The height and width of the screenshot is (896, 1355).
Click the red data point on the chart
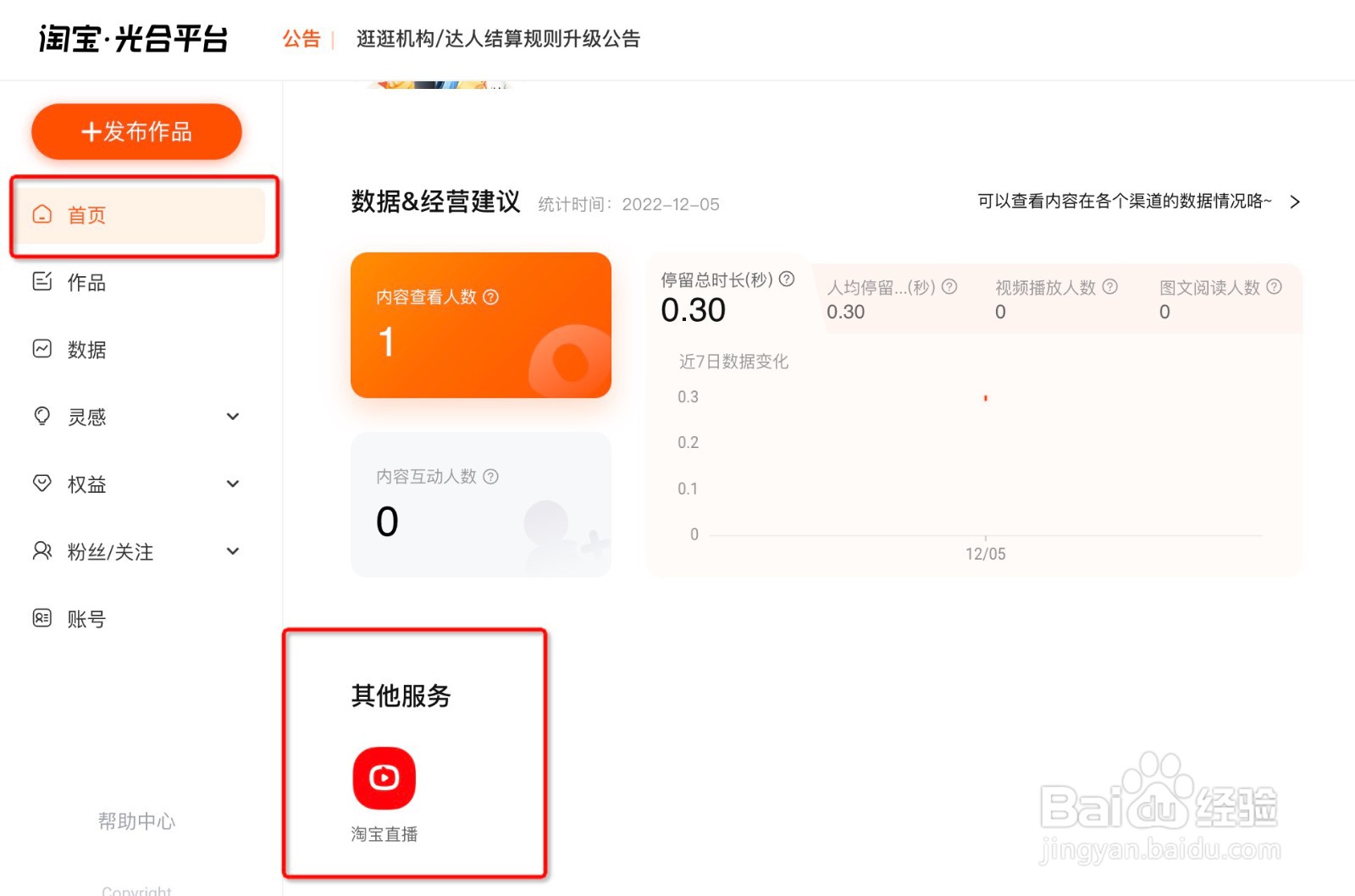click(986, 397)
